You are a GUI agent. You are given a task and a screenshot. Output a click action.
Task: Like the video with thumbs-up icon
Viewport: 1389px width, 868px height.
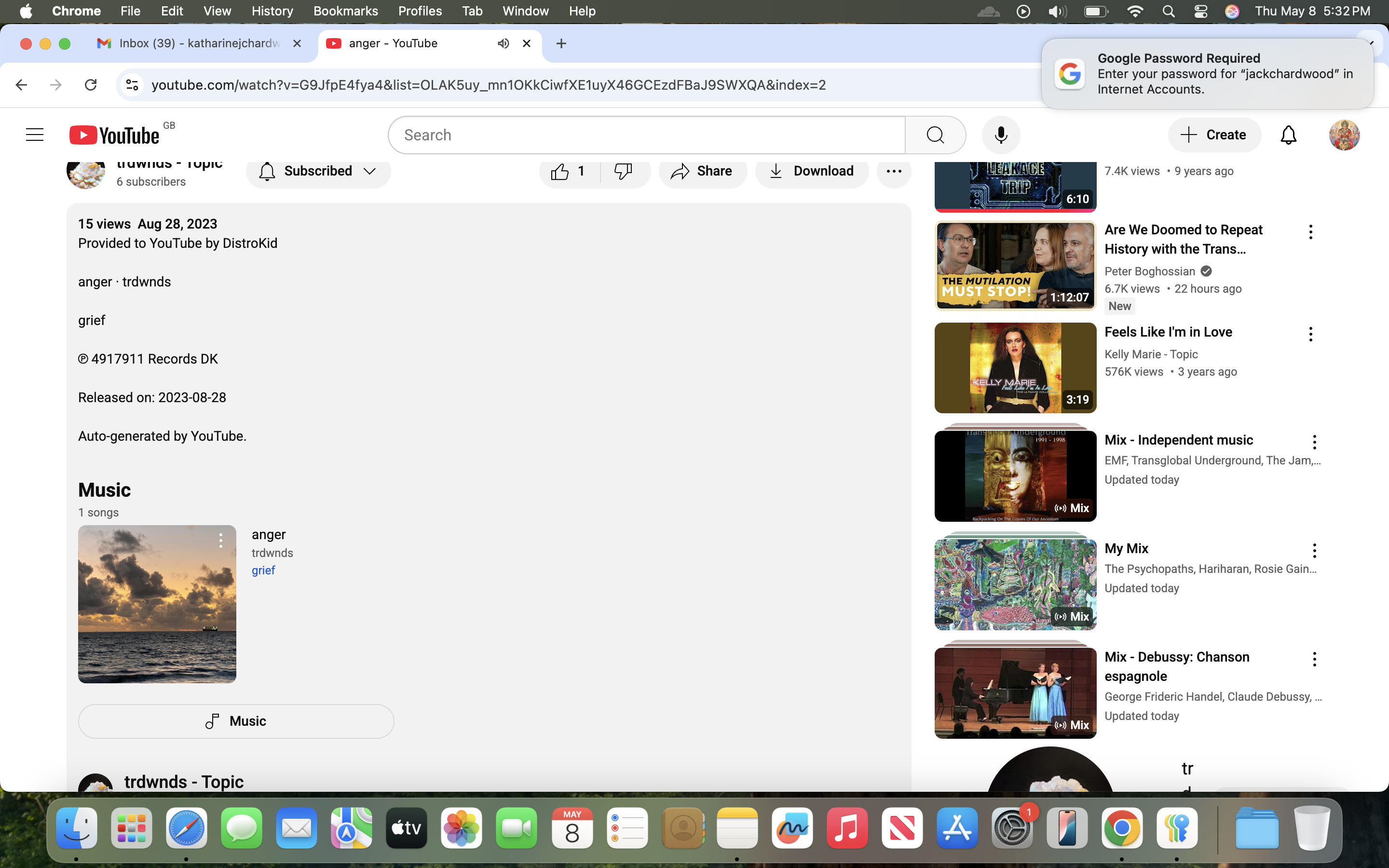pos(567,171)
